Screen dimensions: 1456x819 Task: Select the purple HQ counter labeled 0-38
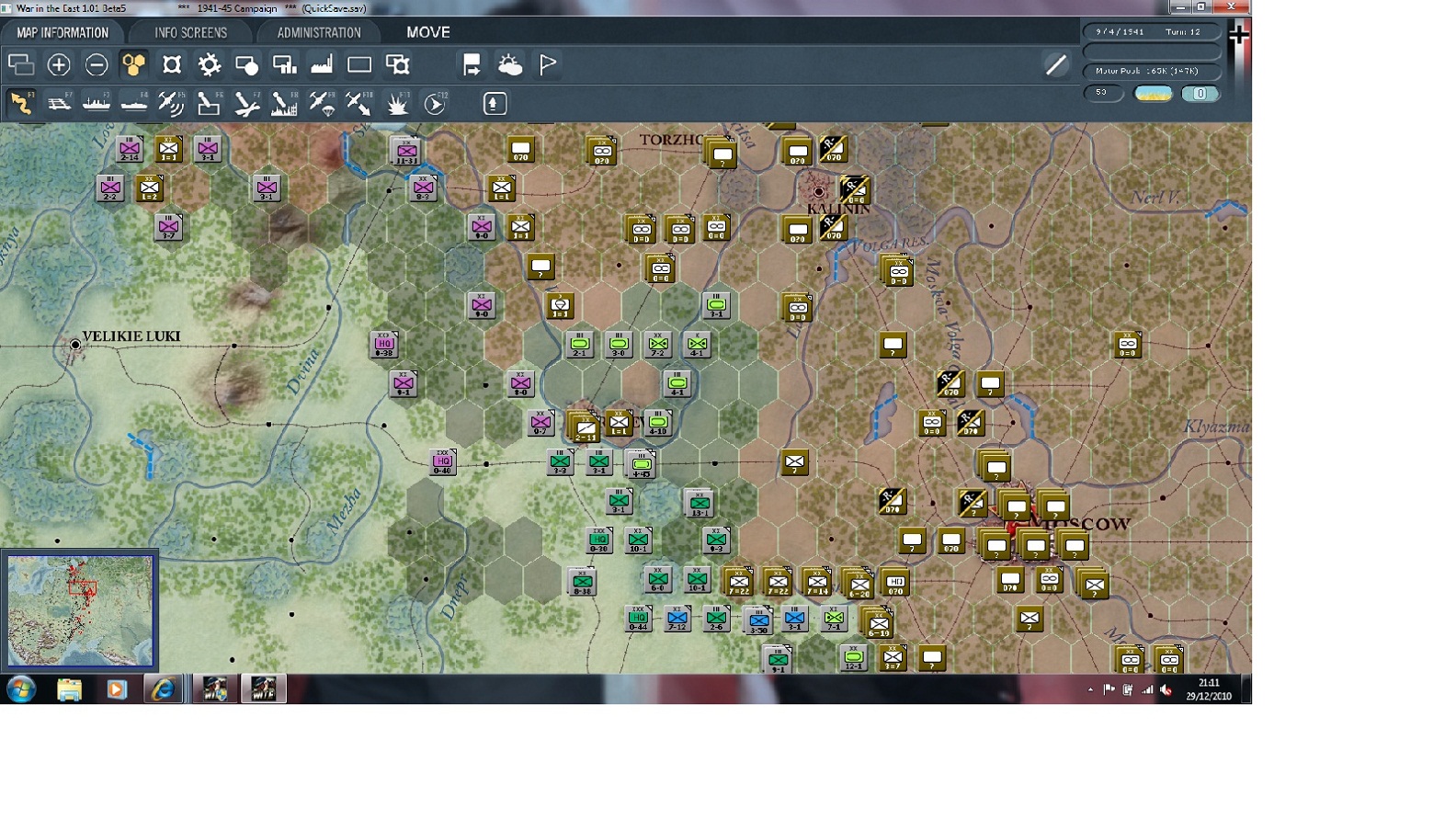pos(384,345)
